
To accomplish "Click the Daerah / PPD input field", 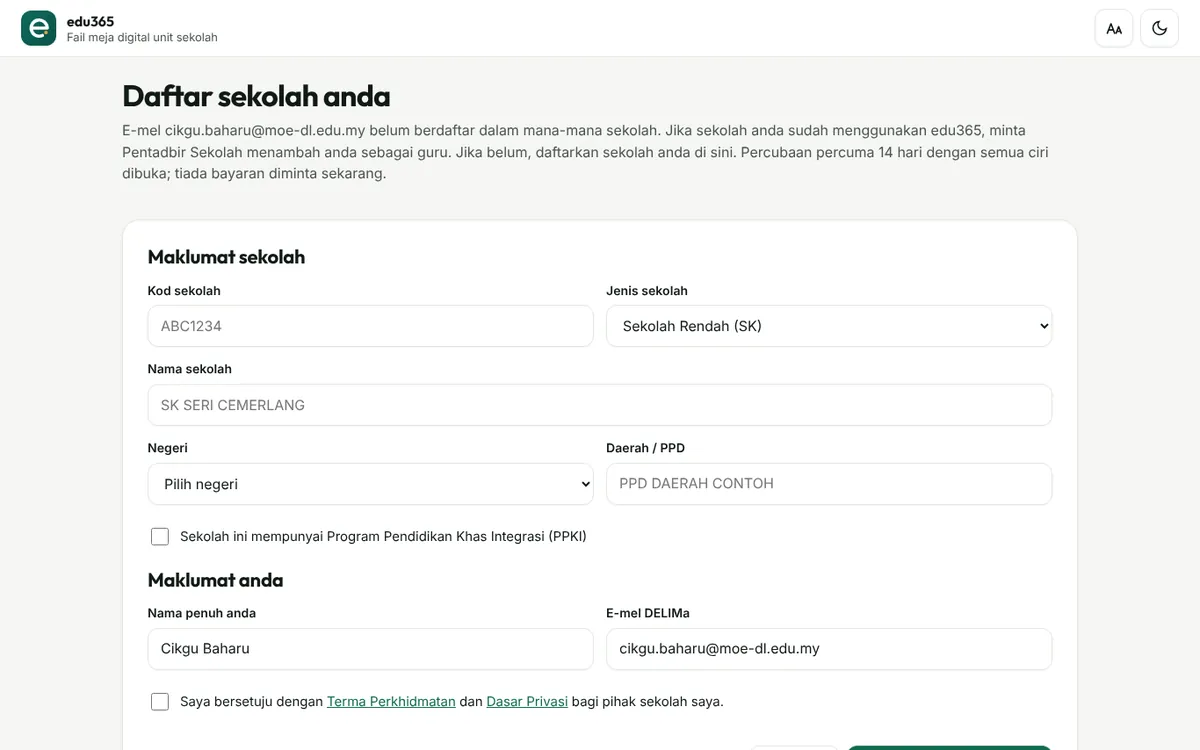I will click(x=829, y=484).
